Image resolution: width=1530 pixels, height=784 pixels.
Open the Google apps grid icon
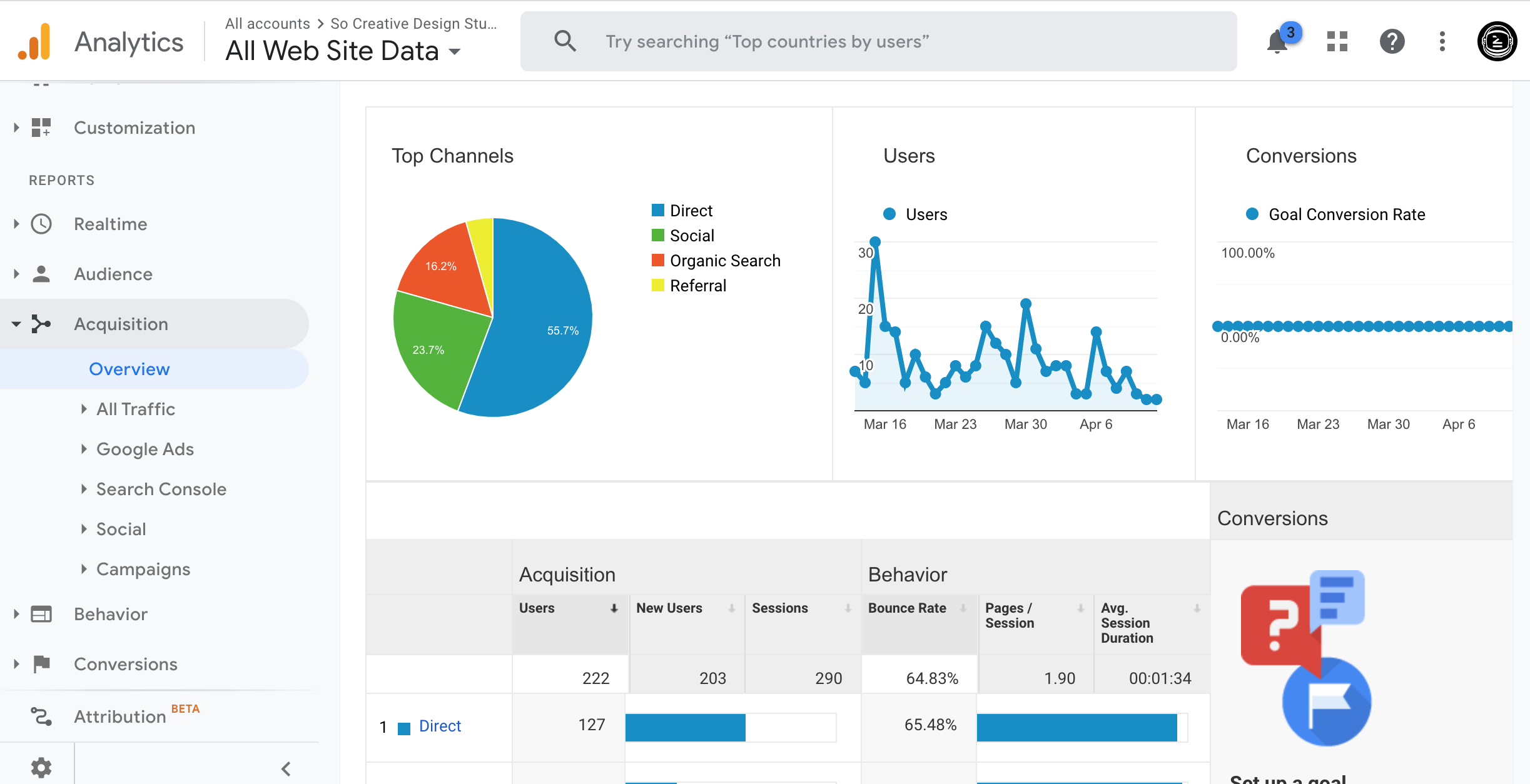click(1337, 41)
